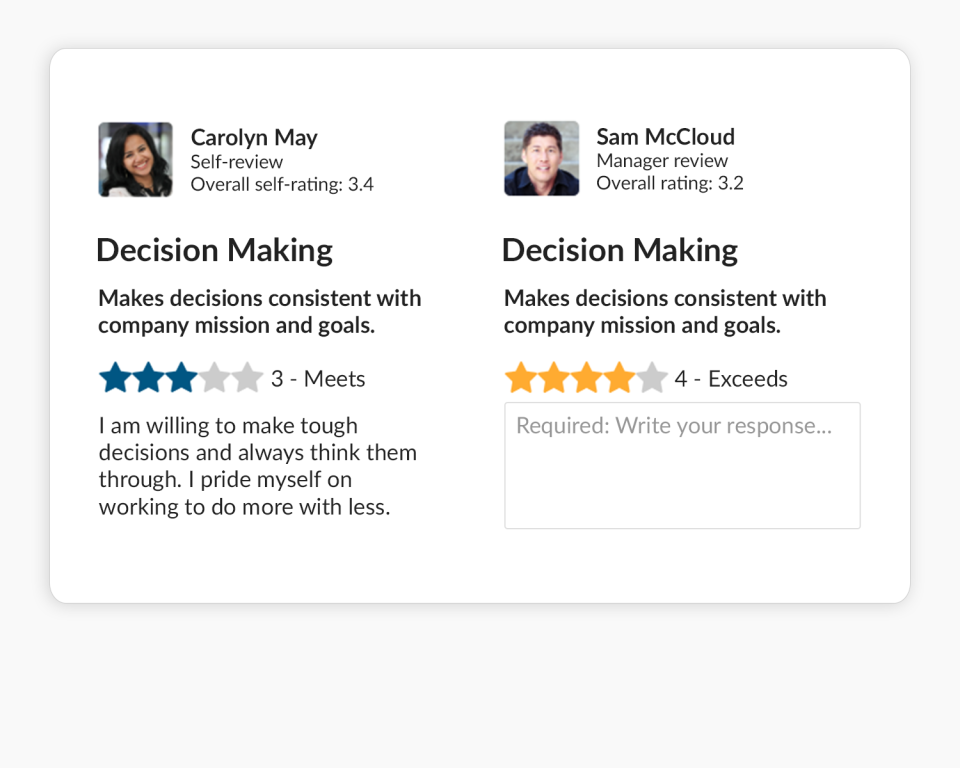960x768 pixels.
Task: Click Carolyn's written self-review comment
Action: [x=258, y=466]
